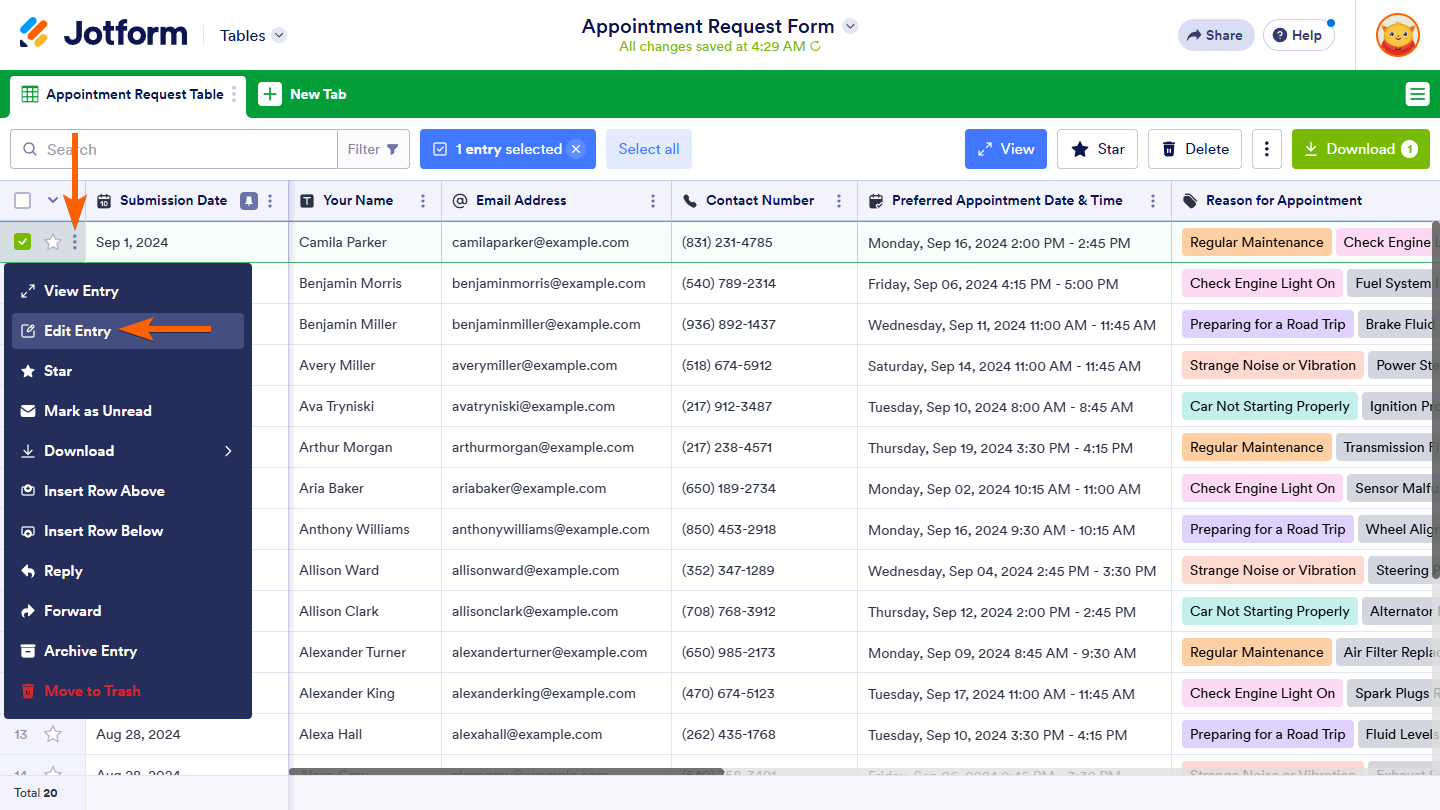Clear the 1 entry selected chip
This screenshot has height=810, width=1440.
point(576,149)
